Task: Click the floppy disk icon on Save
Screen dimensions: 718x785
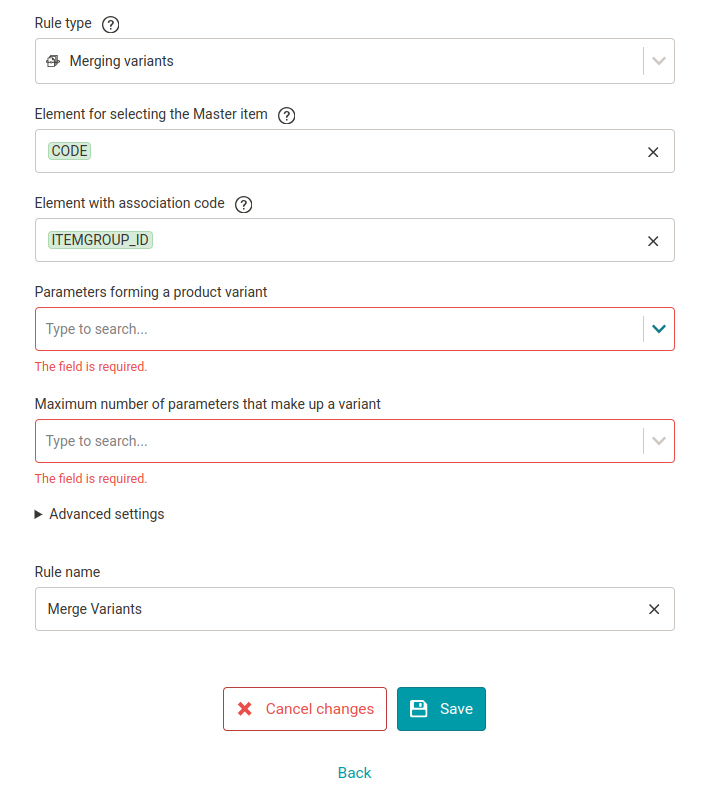Action: tap(419, 708)
